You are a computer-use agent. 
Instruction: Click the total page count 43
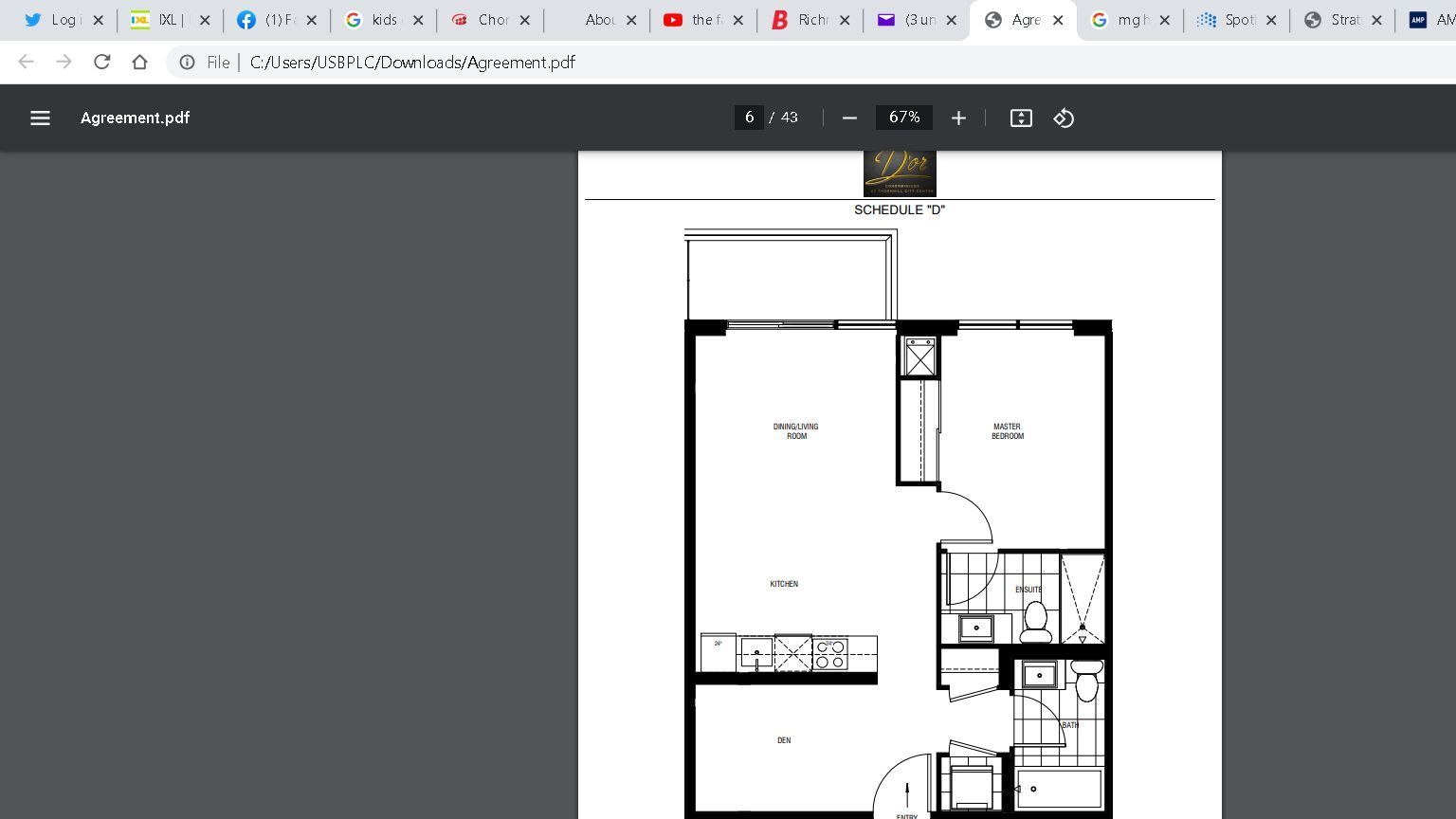(x=790, y=118)
